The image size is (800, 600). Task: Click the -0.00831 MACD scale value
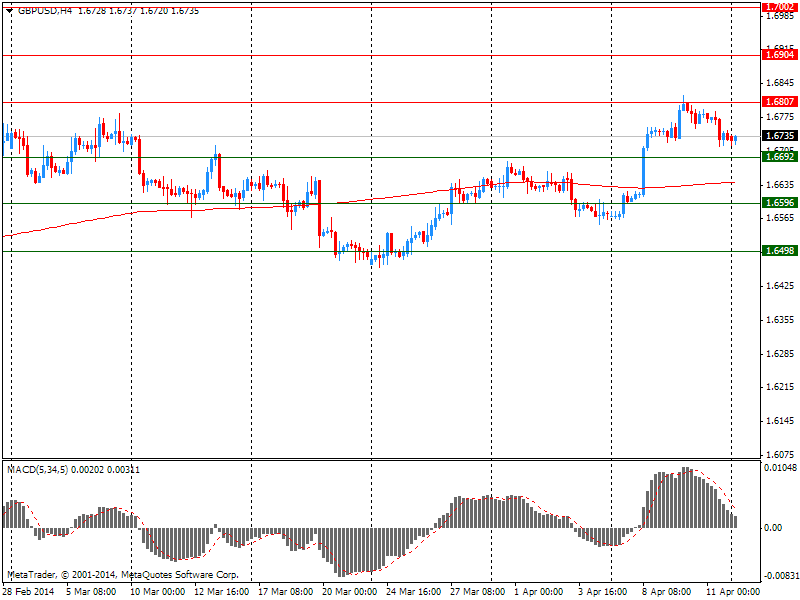[x=779, y=576]
